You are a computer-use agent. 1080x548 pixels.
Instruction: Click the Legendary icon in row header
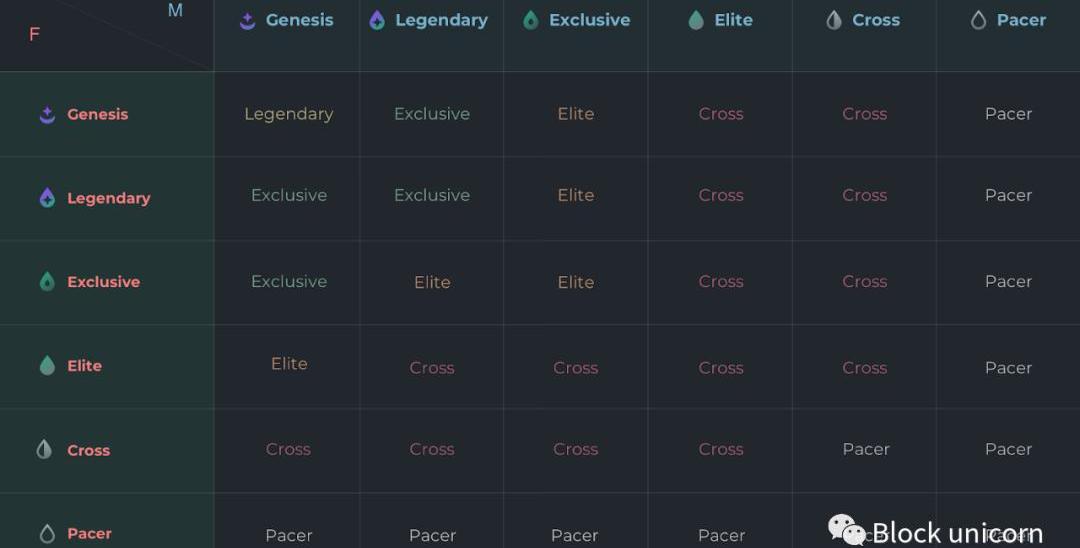(x=47, y=198)
